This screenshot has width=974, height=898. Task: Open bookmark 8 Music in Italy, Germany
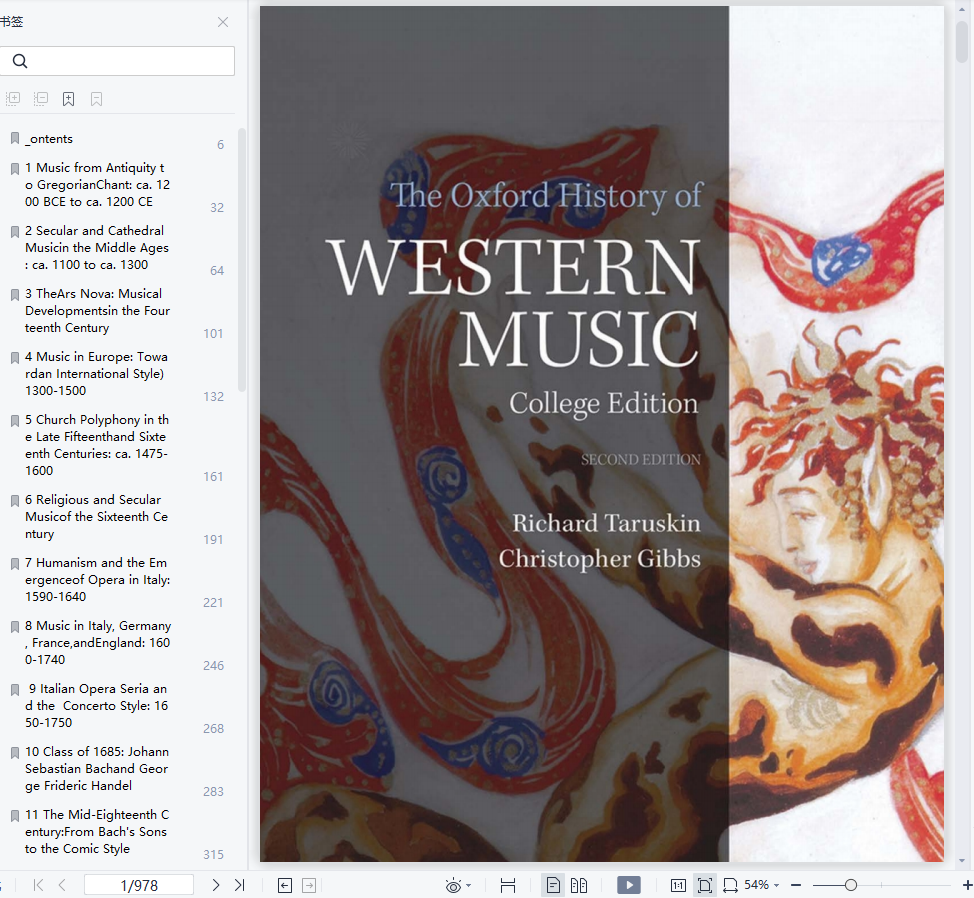(x=98, y=642)
